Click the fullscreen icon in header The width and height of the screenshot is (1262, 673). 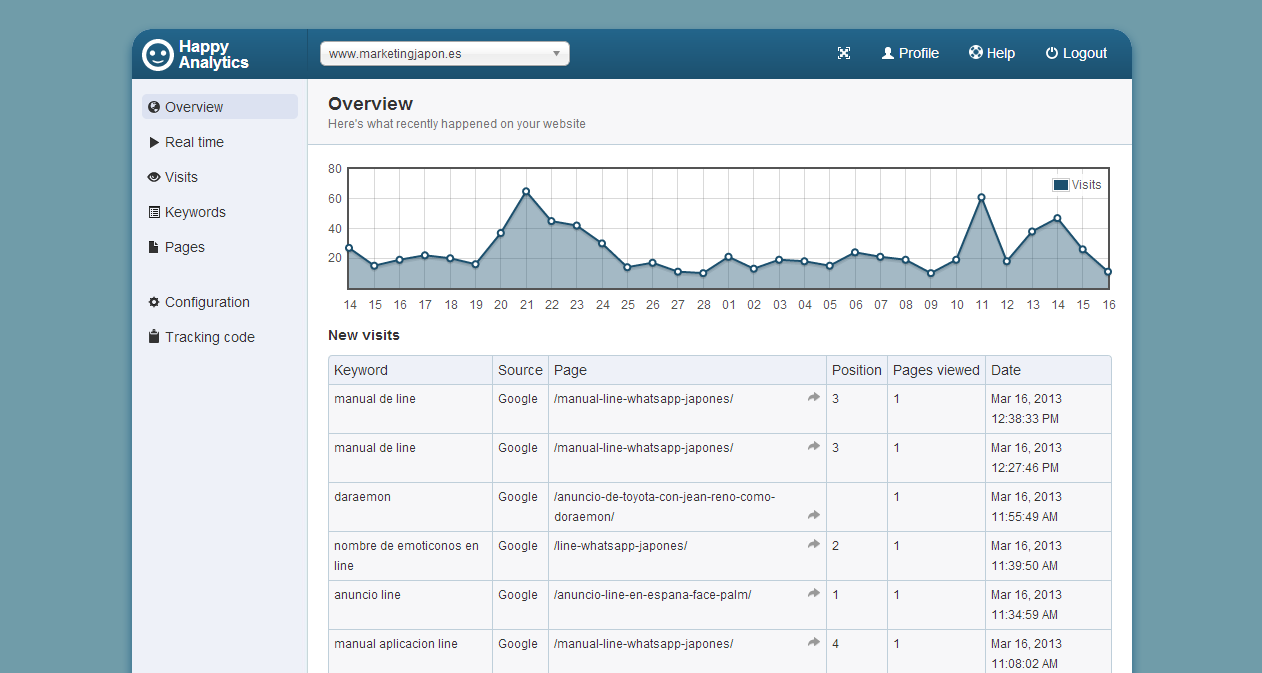coord(843,54)
